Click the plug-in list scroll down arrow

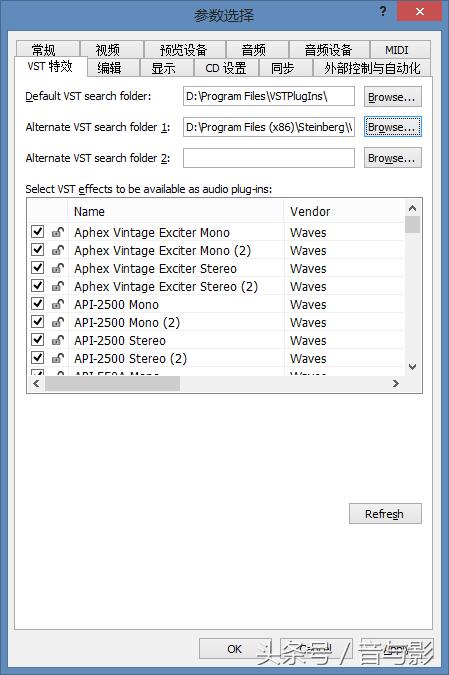pyautogui.click(x=412, y=367)
